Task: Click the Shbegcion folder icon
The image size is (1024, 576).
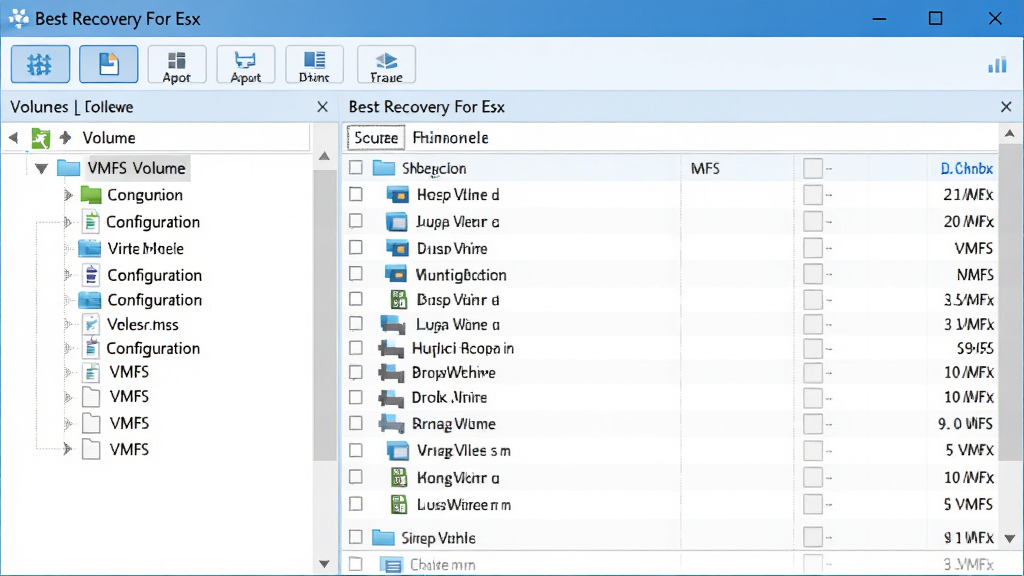Action: pyautogui.click(x=383, y=168)
